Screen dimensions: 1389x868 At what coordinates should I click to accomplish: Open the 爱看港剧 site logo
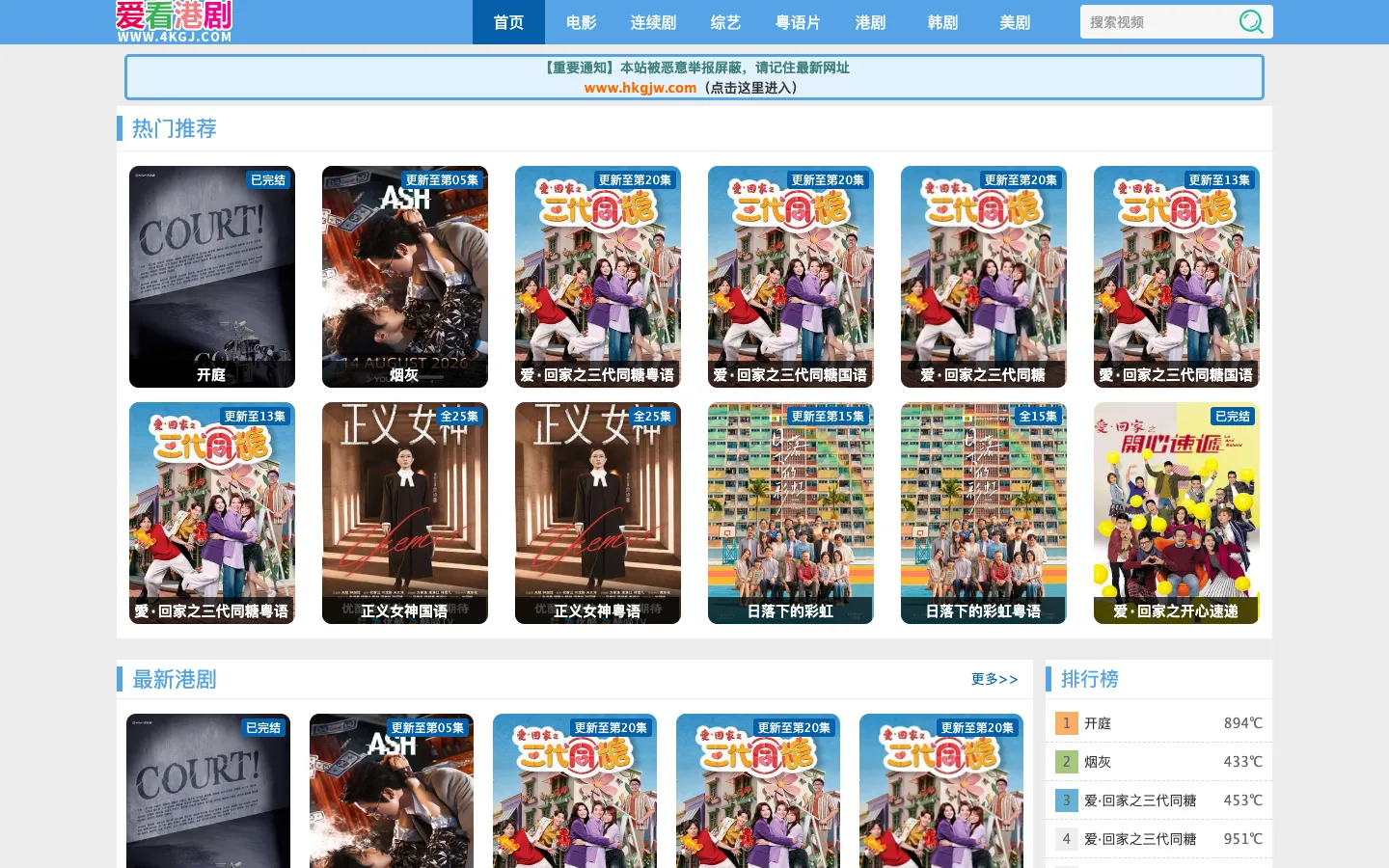pos(175,21)
